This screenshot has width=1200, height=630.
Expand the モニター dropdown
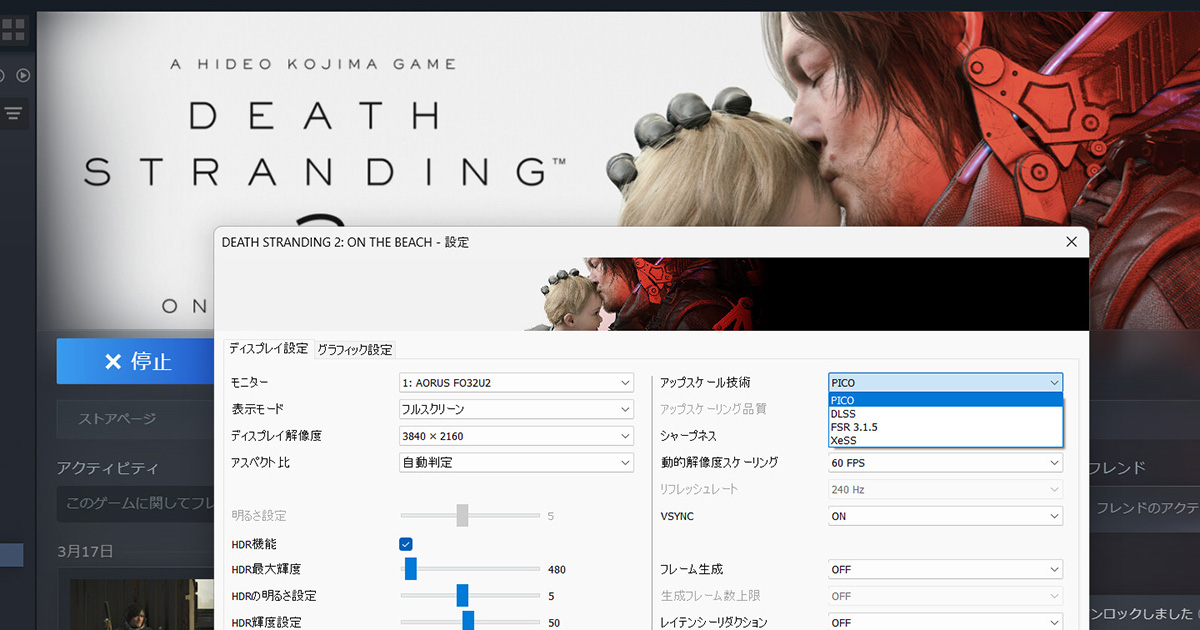516,383
